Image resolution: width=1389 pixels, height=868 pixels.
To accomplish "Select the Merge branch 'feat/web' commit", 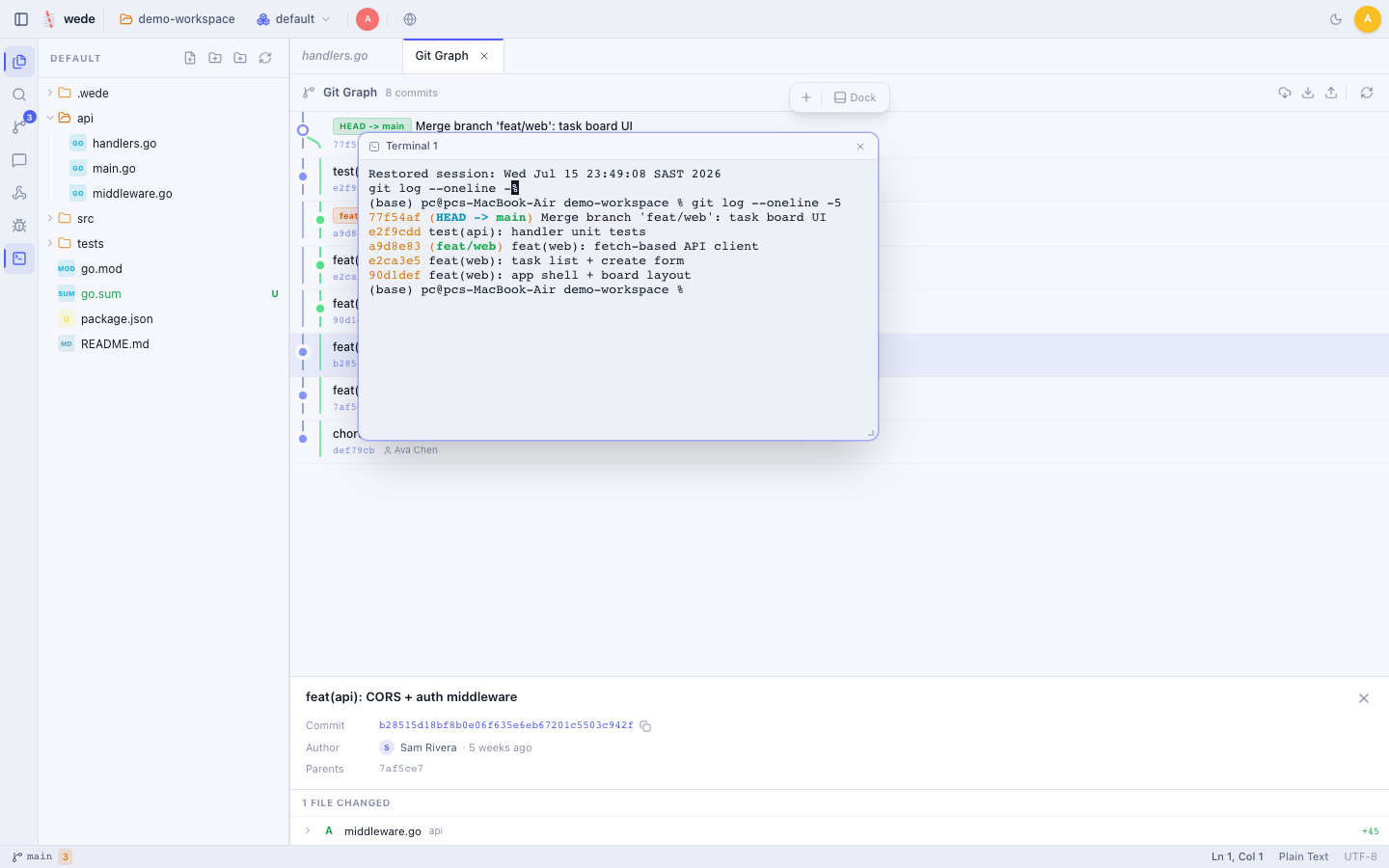I will (524, 126).
